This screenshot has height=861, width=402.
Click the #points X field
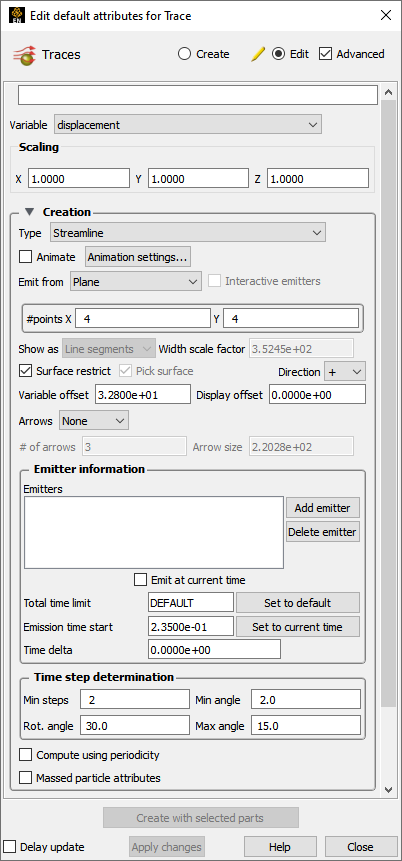click(x=143, y=318)
